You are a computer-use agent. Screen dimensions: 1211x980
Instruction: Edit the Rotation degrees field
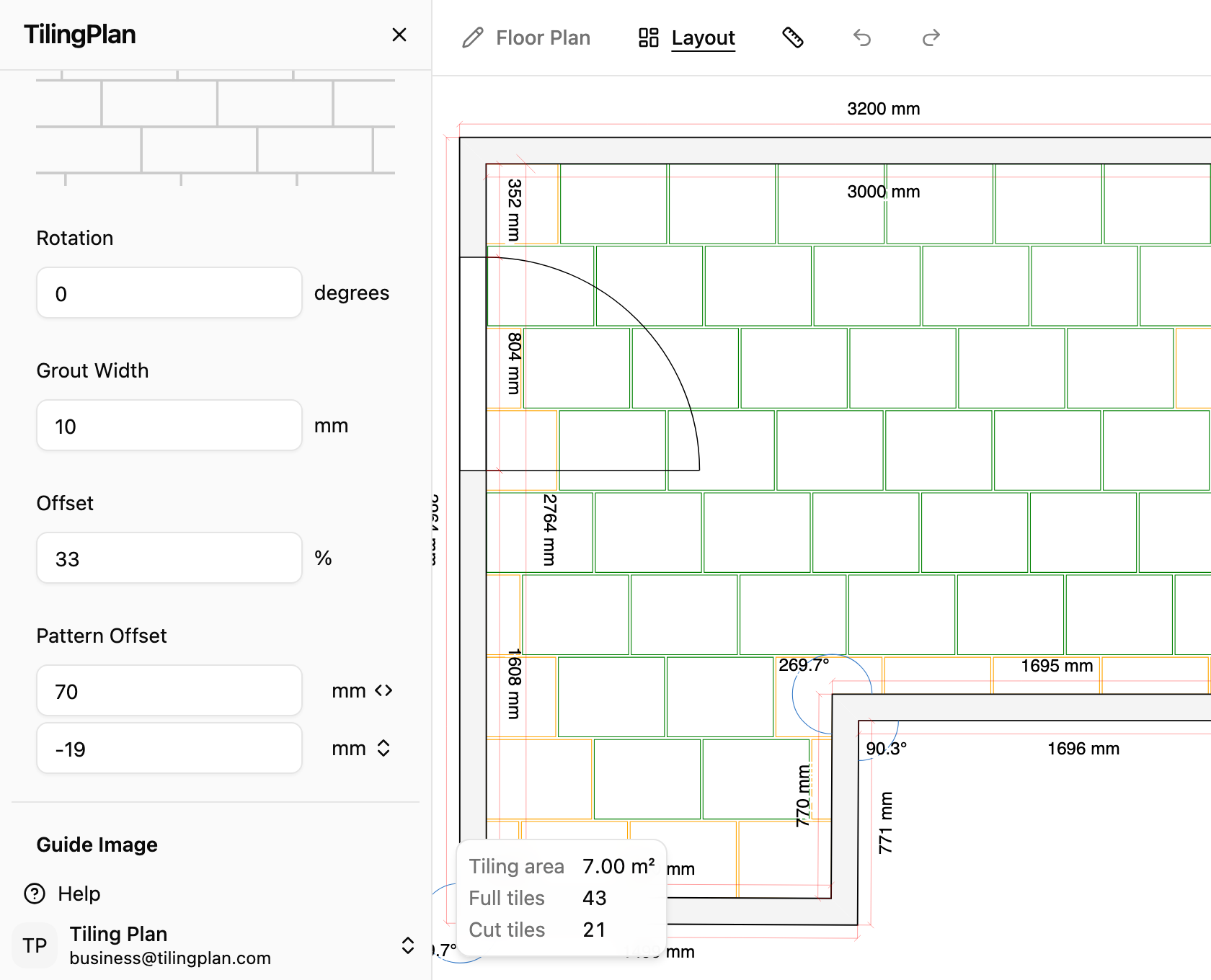pos(169,293)
